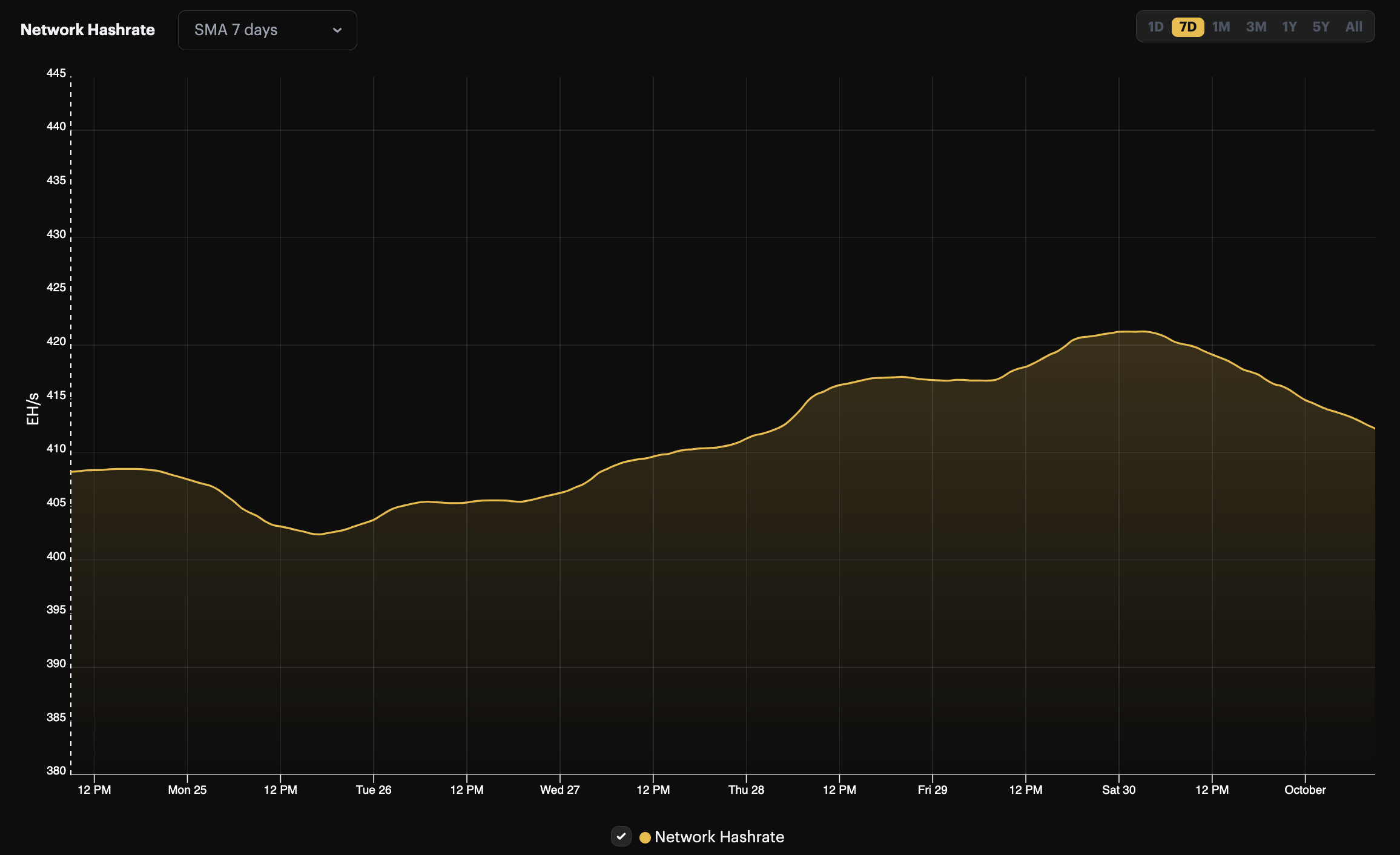
Task: Toggle the Network Hashrate series visibility
Action: (621, 837)
